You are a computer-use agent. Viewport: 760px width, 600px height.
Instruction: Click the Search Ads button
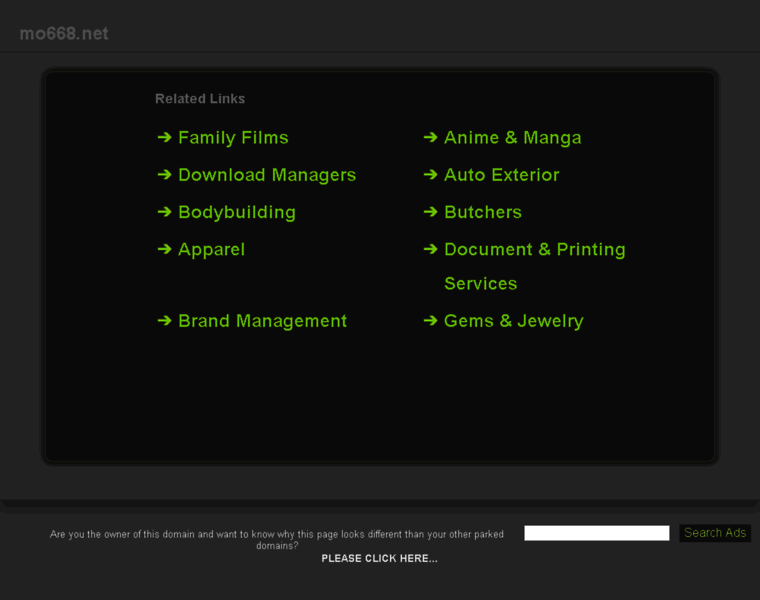pyautogui.click(x=715, y=533)
